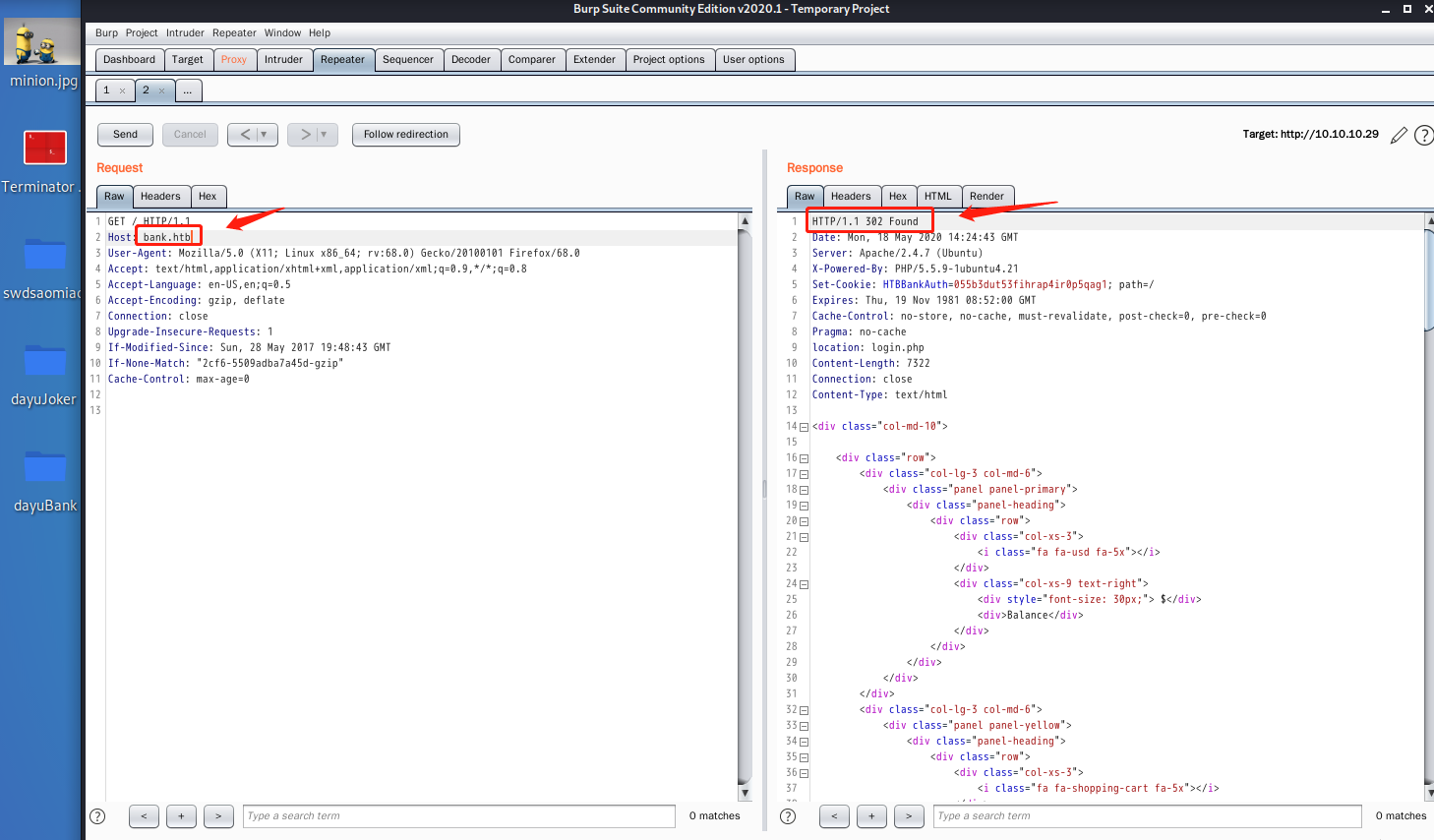Go to next request in history

pos(305,135)
